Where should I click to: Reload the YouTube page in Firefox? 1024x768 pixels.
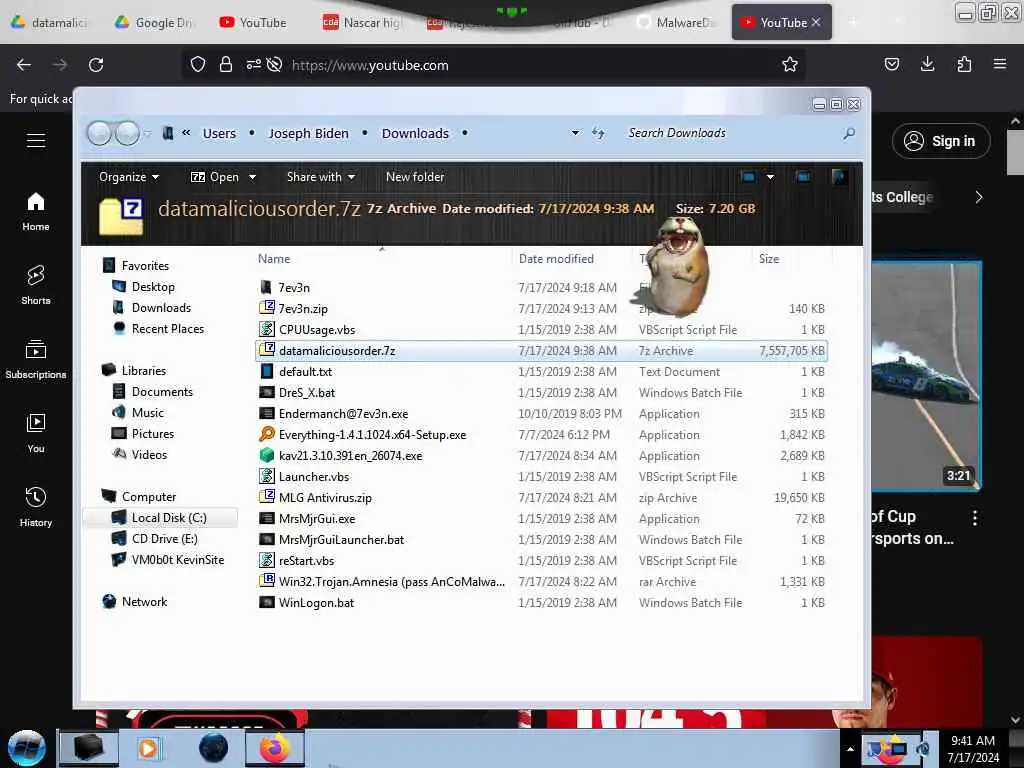(x=96, y=65)
